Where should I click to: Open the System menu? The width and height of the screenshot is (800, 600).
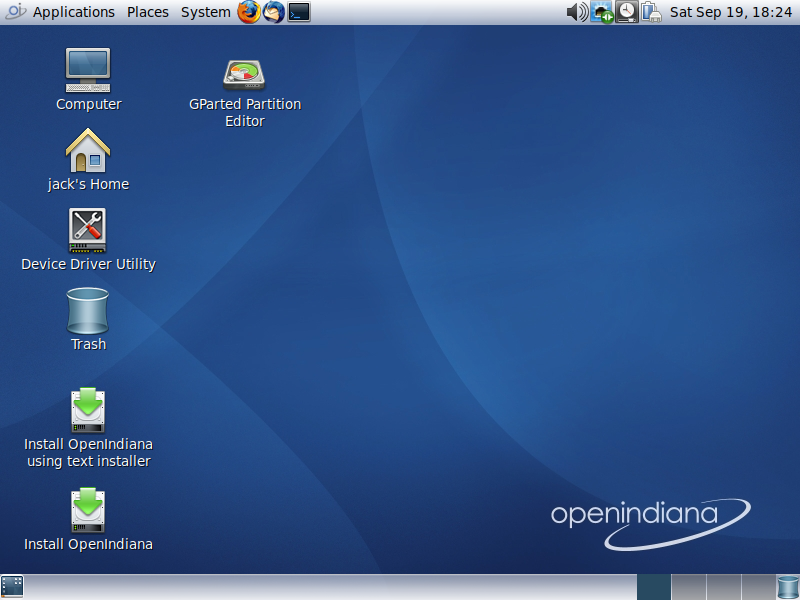tap(205, 12)
